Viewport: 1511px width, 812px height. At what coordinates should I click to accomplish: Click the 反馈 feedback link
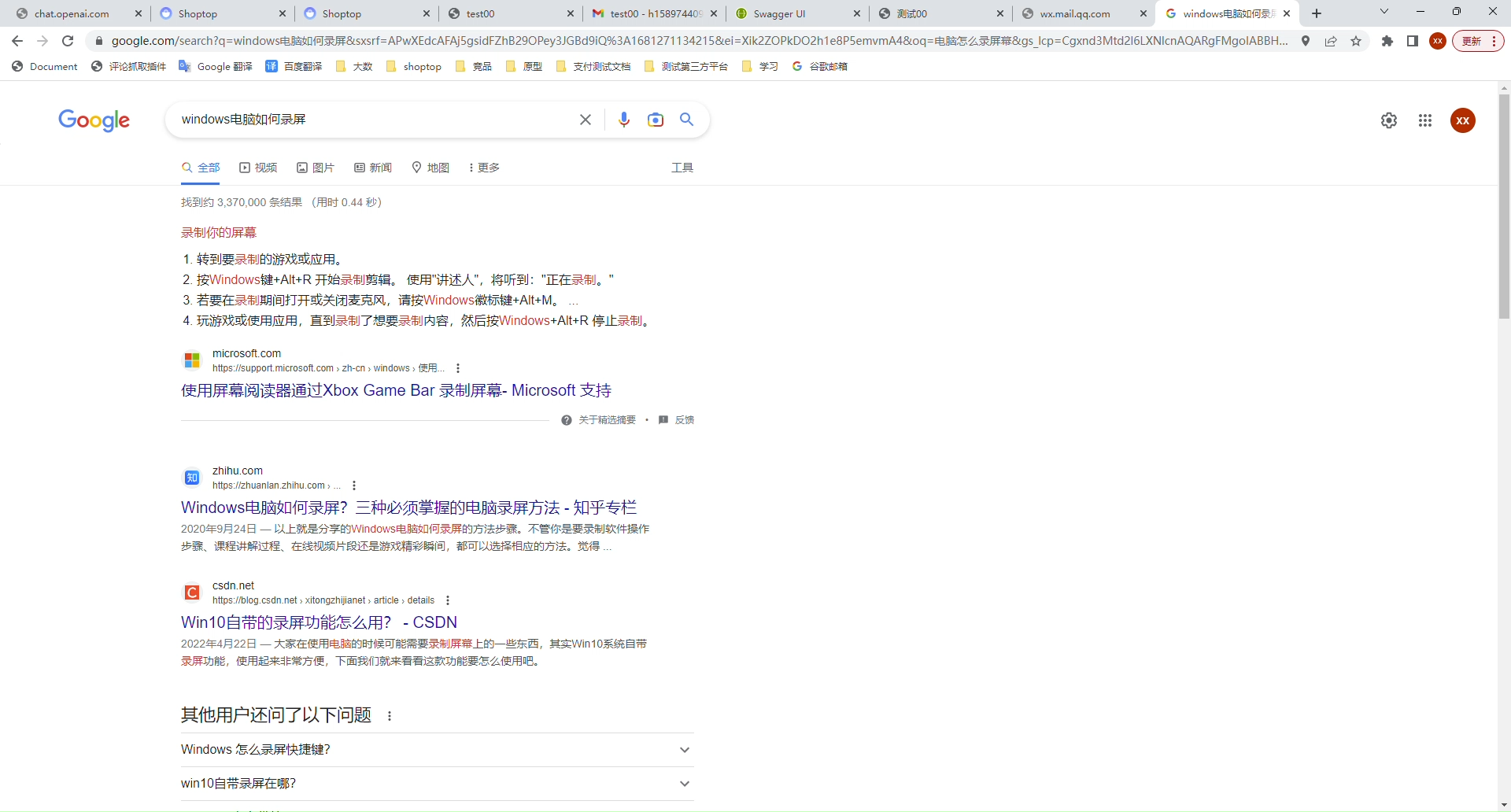(685, 419)
